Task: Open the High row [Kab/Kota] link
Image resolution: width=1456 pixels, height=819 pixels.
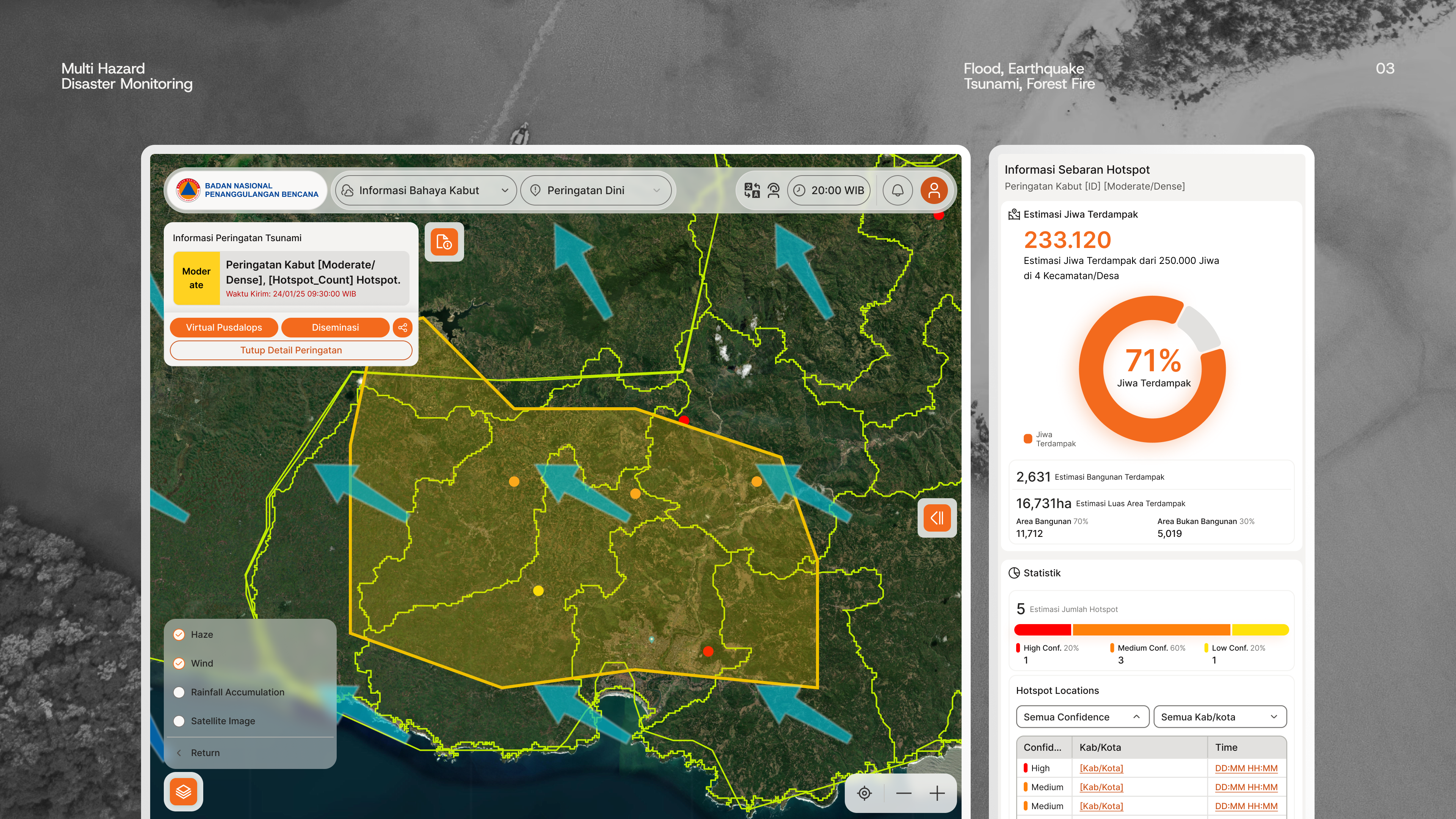Action: click(1101, 768)
